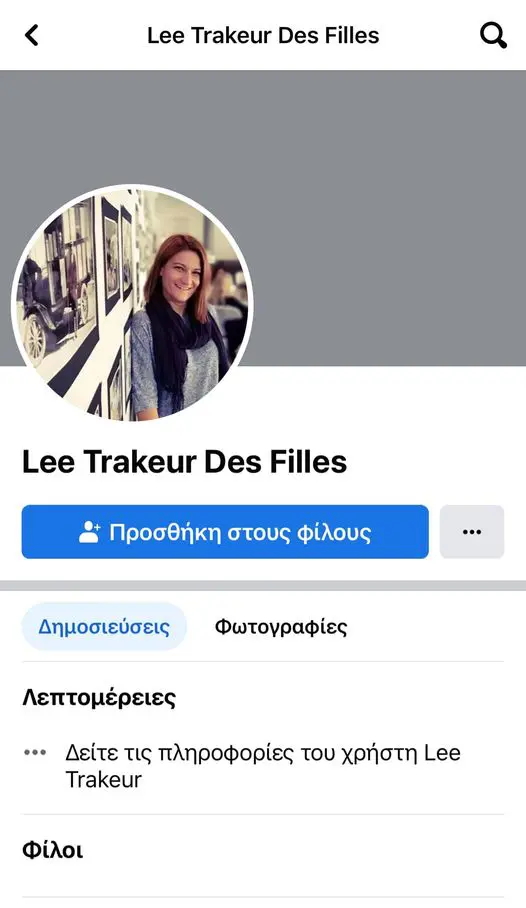Click the Λεπτομέρειες section heading
Viewport: 526px width, 908px height.
99,698
